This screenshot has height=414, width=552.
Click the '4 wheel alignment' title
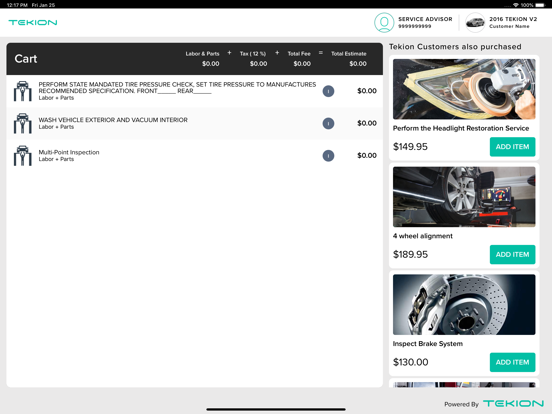tap(423, 236)
